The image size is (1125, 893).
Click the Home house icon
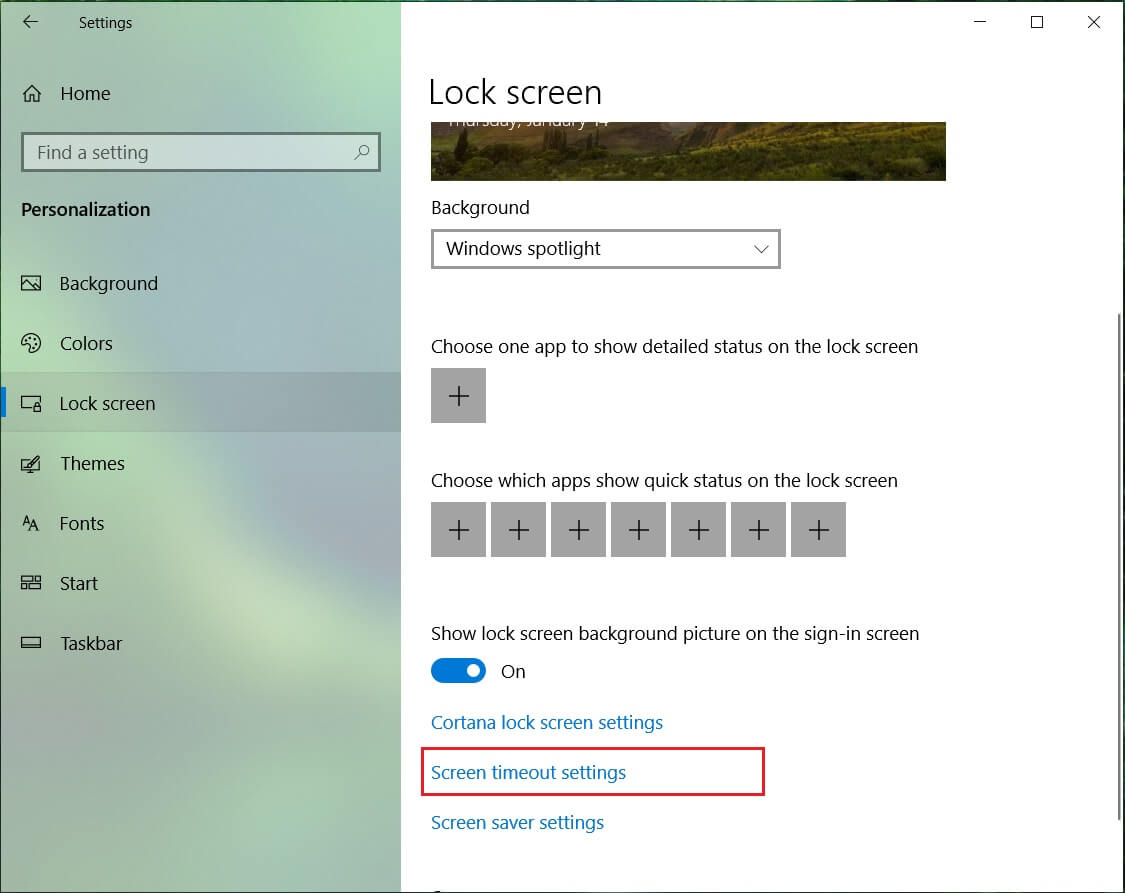(x=32, y=93)
